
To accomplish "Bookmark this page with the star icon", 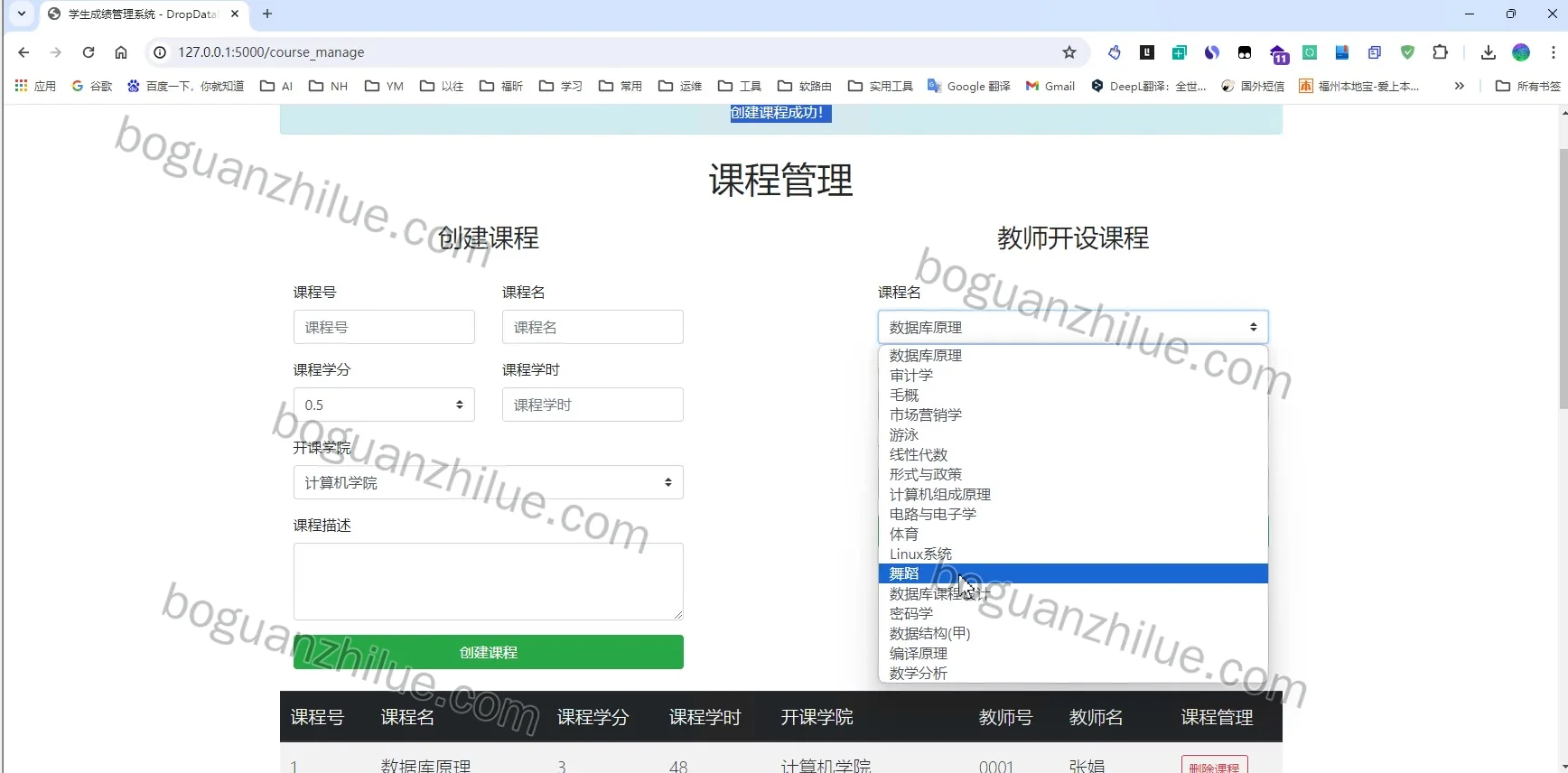I will coord(1069,52).
